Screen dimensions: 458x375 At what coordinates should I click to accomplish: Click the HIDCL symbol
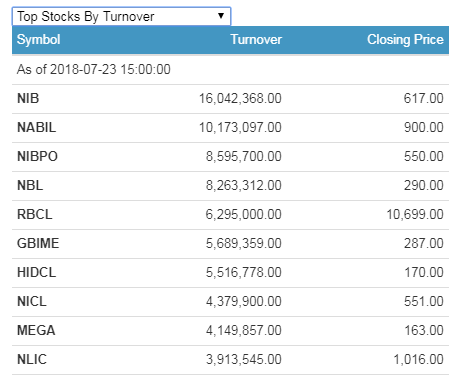coord(37,272)
